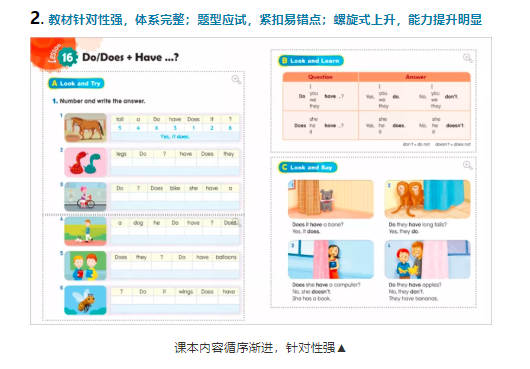This screenshot has height=369, width=530.
Task: Click the blue Chinese heading text
Action: (265, 20)
